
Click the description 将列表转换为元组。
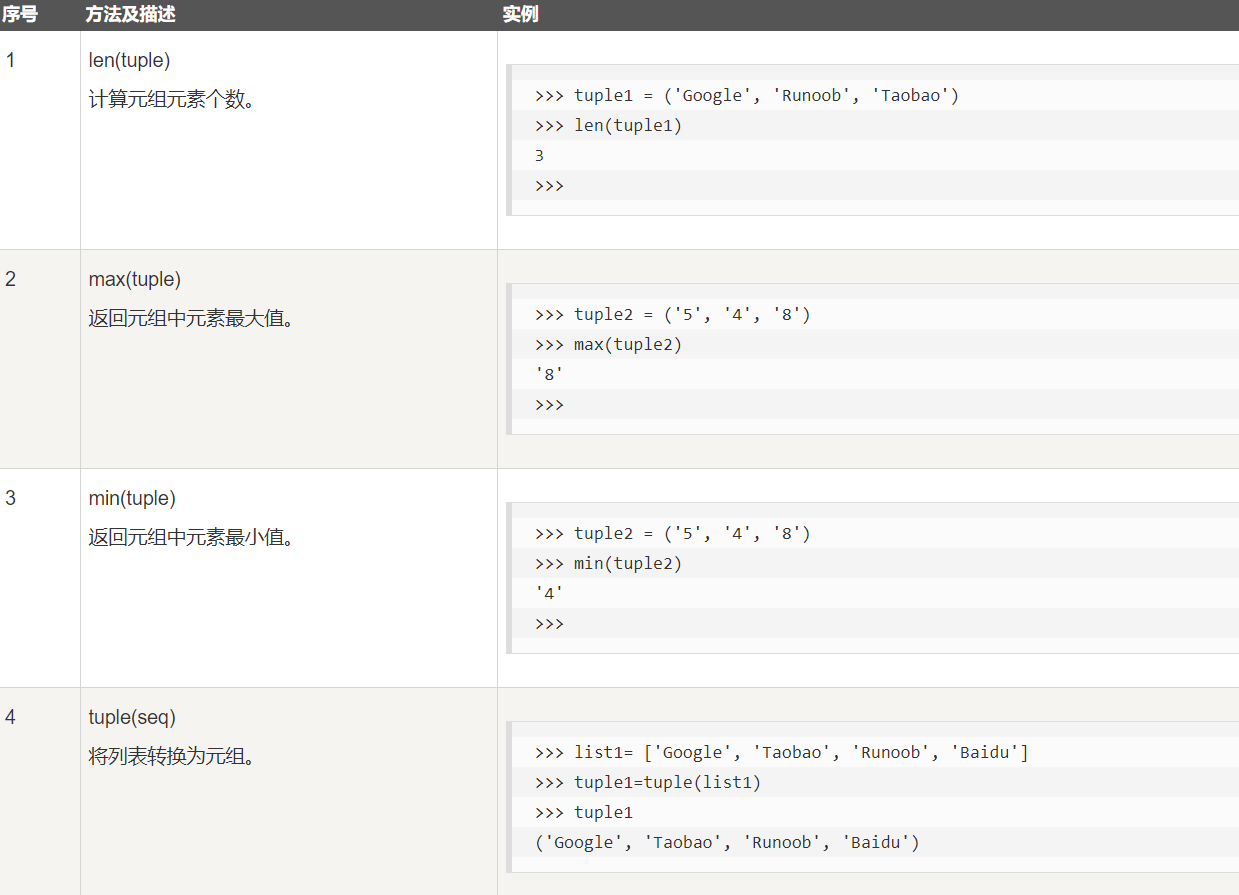[x=172, y=756]
